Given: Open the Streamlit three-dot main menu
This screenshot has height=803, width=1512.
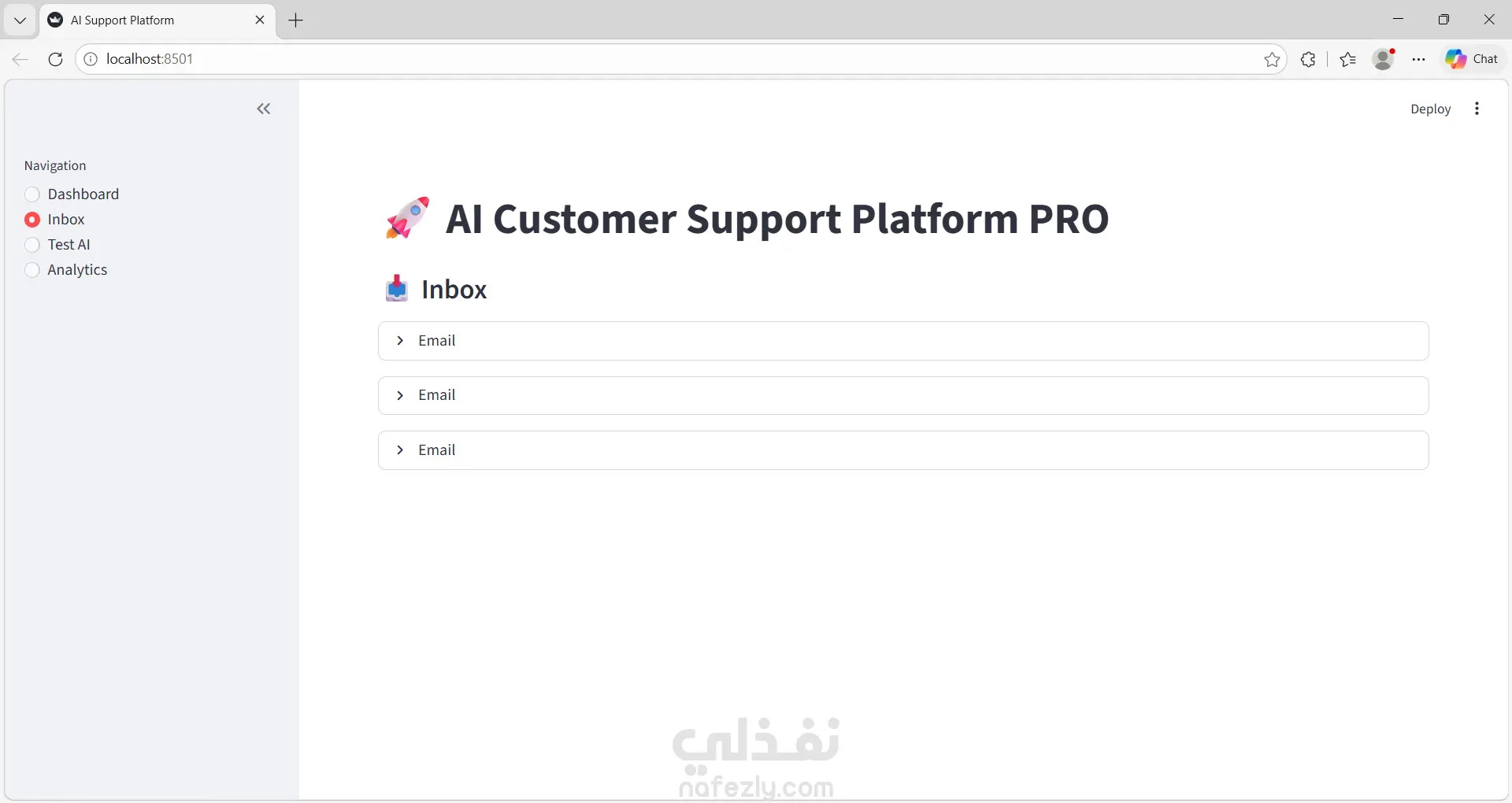Looking at the screenshot, I should tap(1477, 109).
